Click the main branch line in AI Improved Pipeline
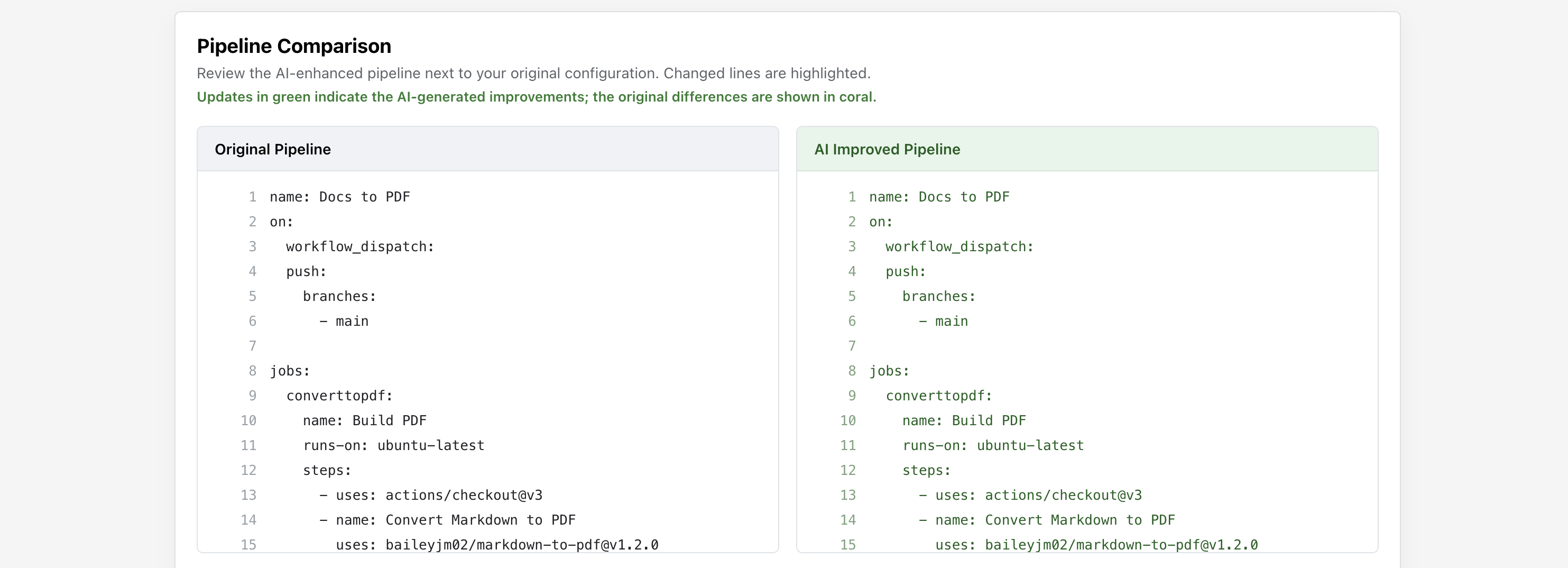This screenshot has width=1568, height=568. pos(943,322)
